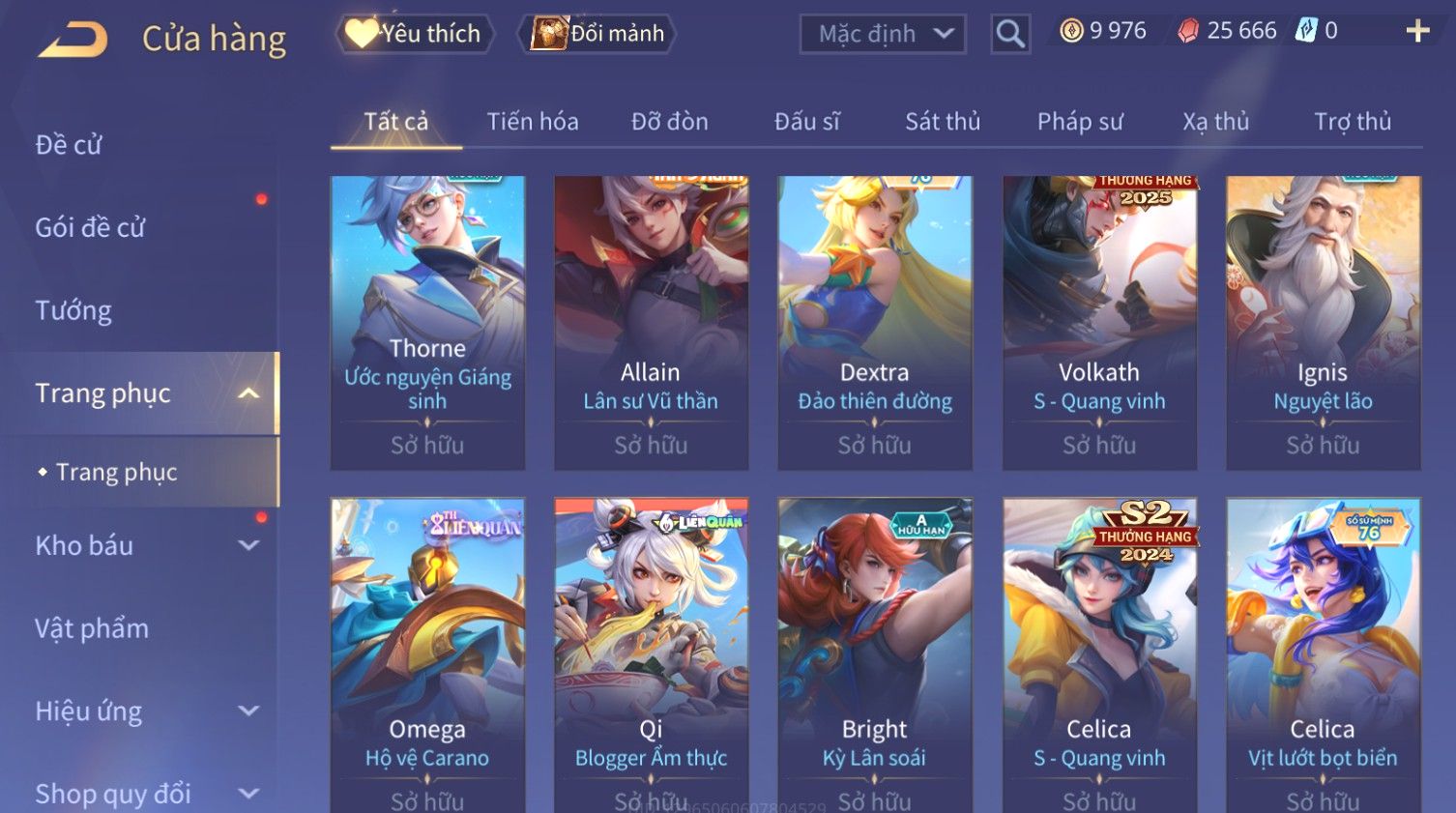Select the Pháp sư tab
Image resolution: width=1456 pixels, height=813 pixels.
[1080, 122]
